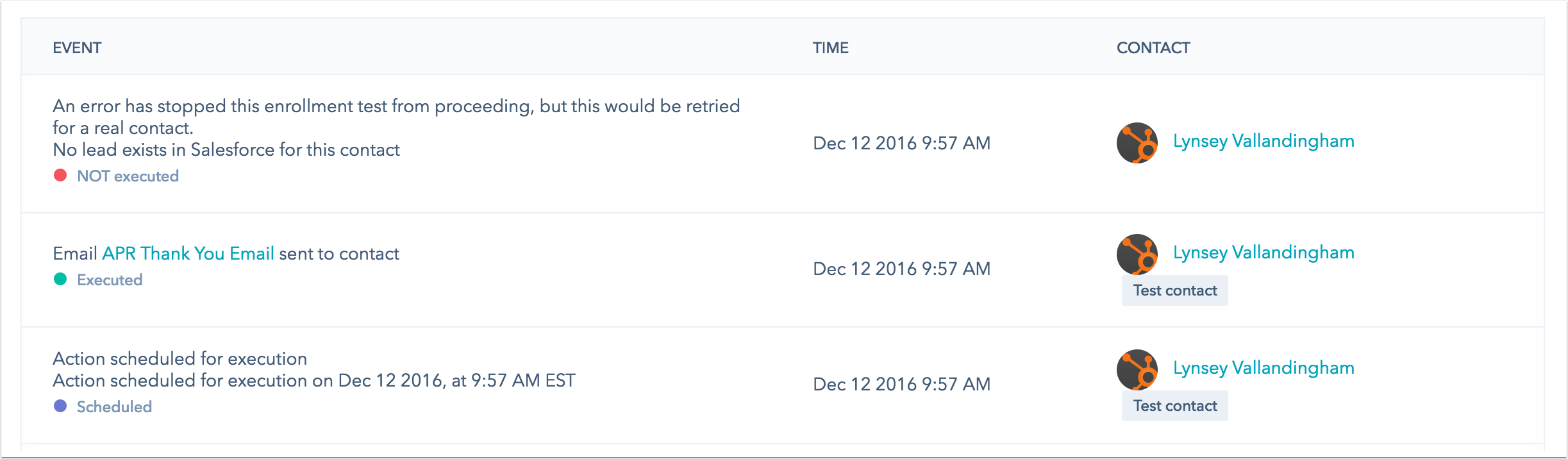Open APR Thank You Email link
Screen dimensions: 1568x459
pyautogui.click(x=188, y=254)
